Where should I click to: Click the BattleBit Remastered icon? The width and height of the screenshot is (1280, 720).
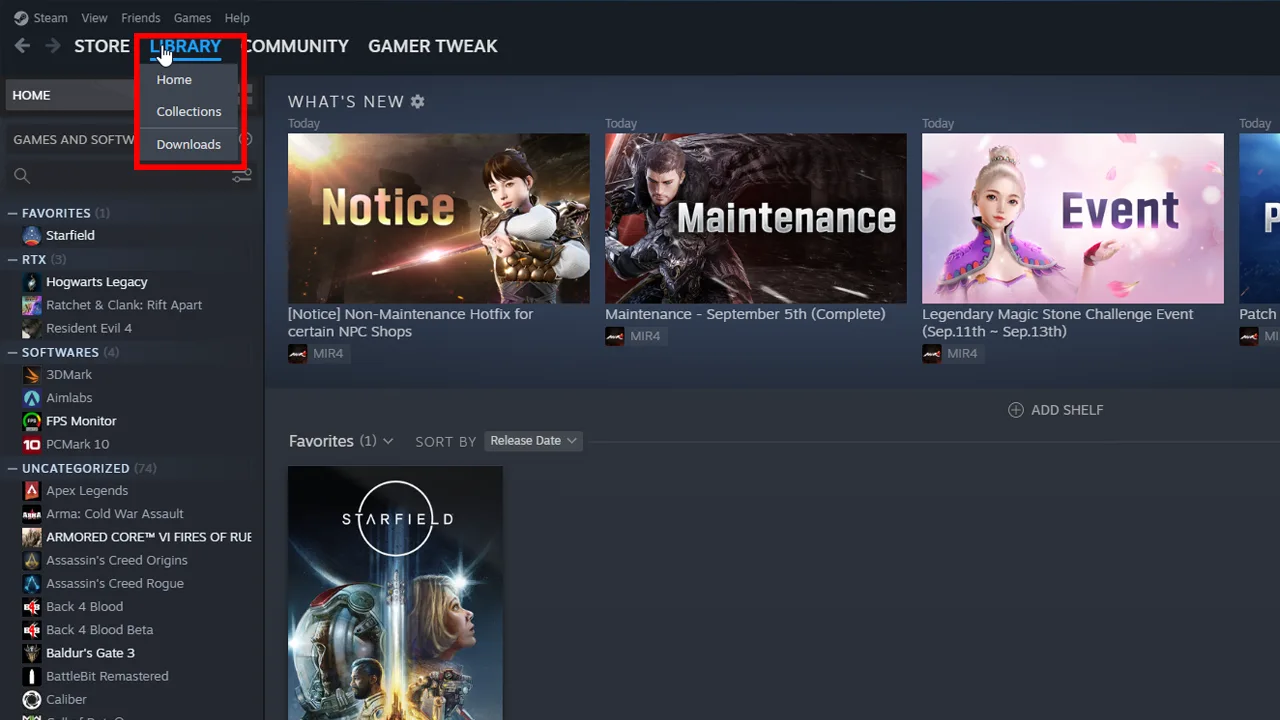tap(32, 676)
